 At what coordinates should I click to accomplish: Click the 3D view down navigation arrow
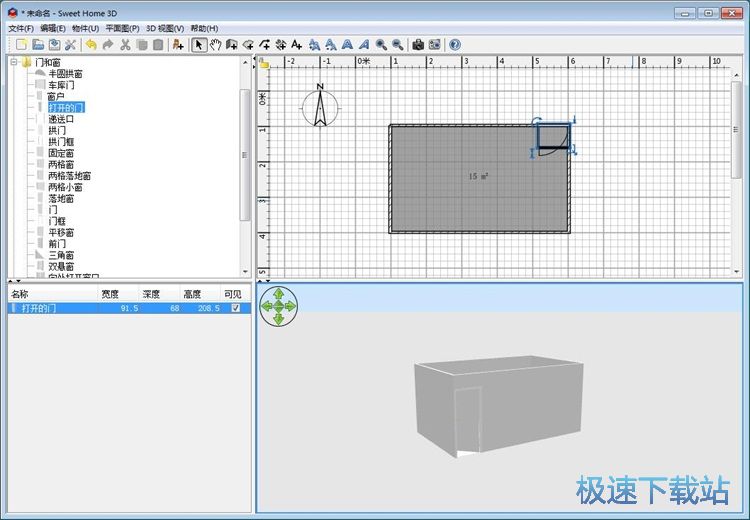(x=278, y=319)
